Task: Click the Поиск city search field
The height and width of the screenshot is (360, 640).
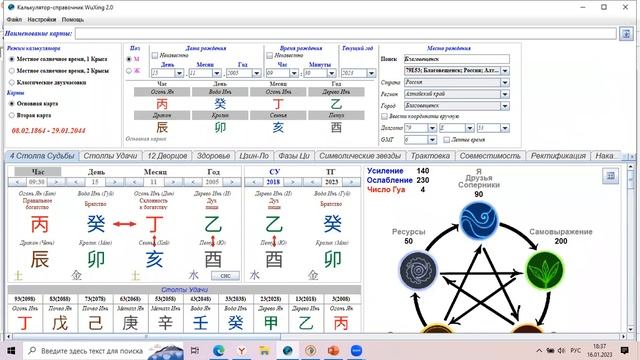Action: coord(457,59)
